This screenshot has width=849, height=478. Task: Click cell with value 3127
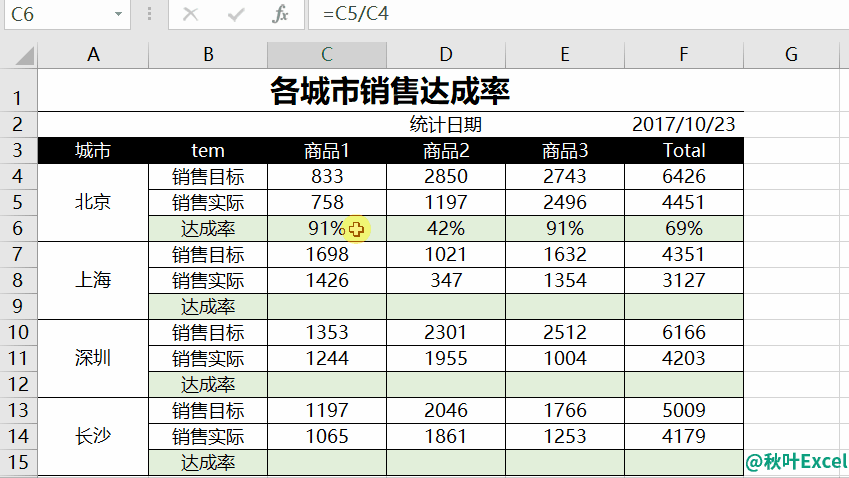pyautogui.click(x=684, y=280)
